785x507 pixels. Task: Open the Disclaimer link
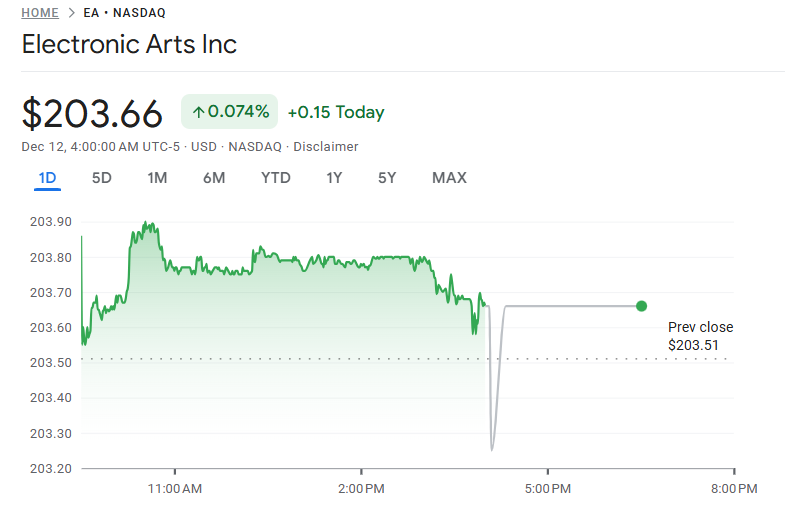[325, 147]
